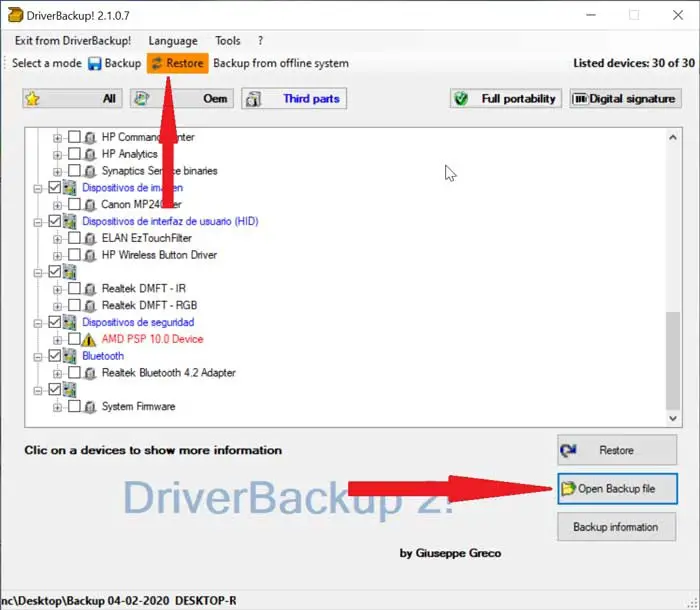Expand the HP Analytics tree node
The width and height of the screenshot is (700, 610).
(57, 155)
